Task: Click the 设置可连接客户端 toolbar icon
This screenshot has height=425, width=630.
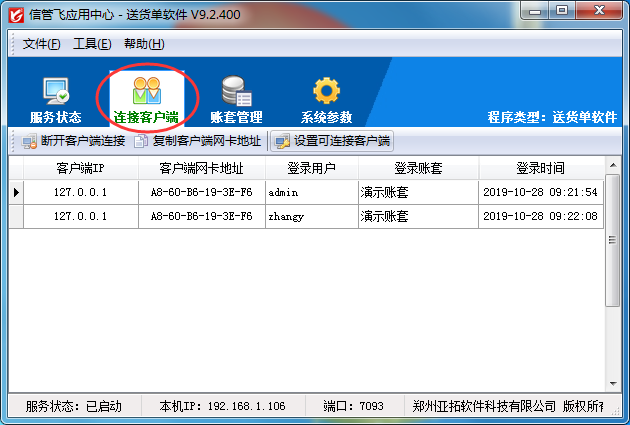Action: (x=281, y=141)
